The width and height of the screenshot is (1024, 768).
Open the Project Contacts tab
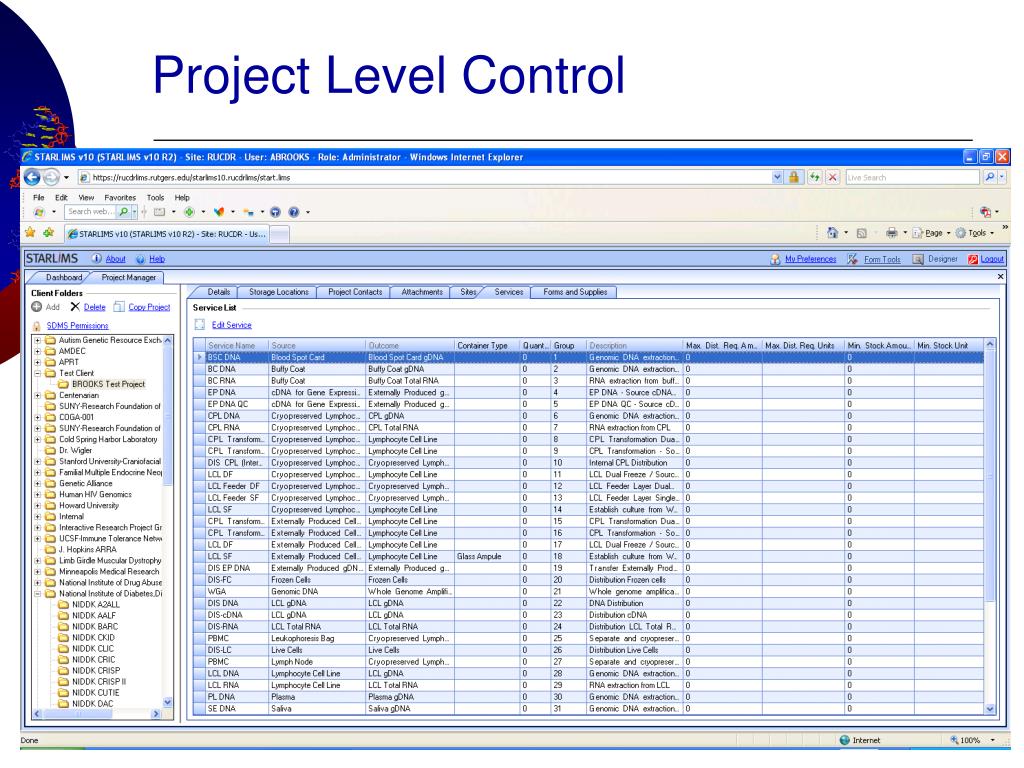[x=355, y=292]
